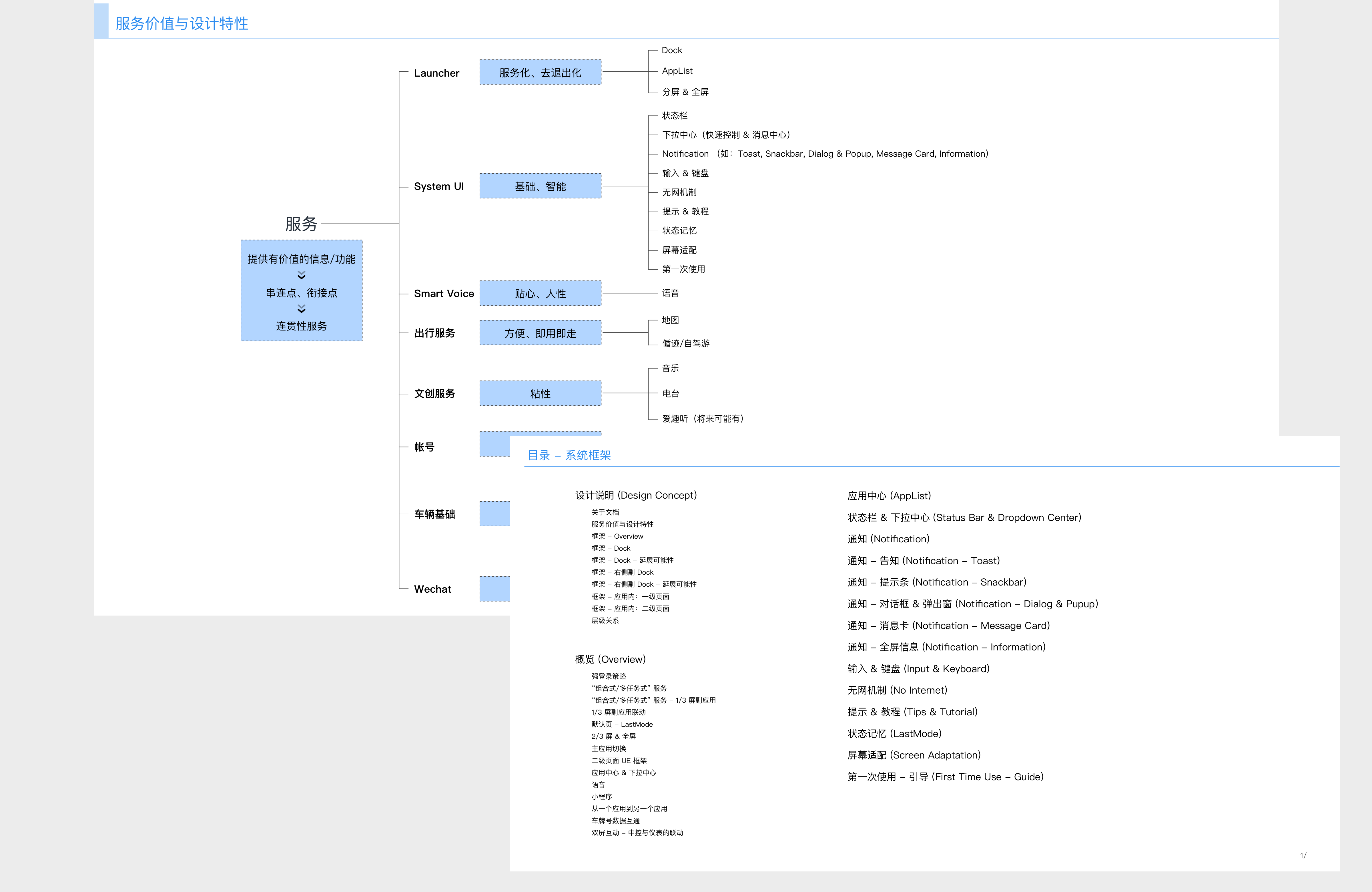Click the 小程序 contents entry
Image resolution: width=1372 pixels, height=892 pixels.
click(x=601, y=796)
